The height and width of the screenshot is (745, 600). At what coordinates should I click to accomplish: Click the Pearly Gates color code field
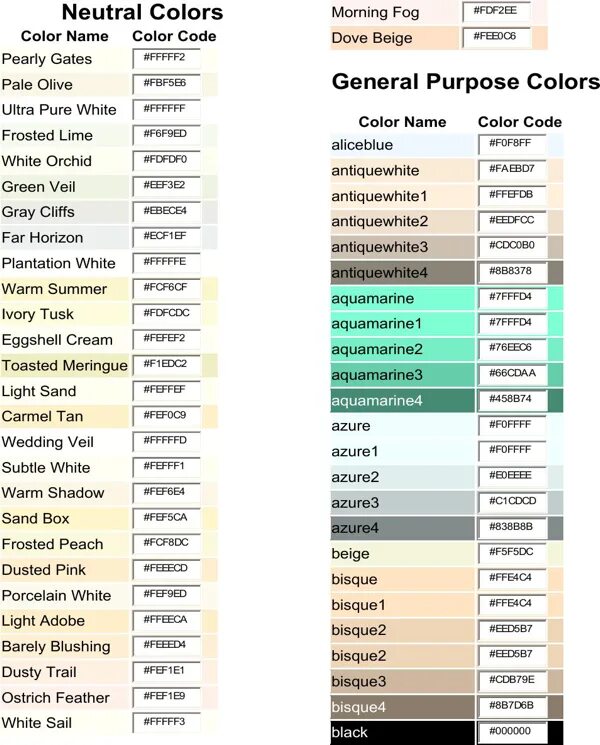[166, 59]
